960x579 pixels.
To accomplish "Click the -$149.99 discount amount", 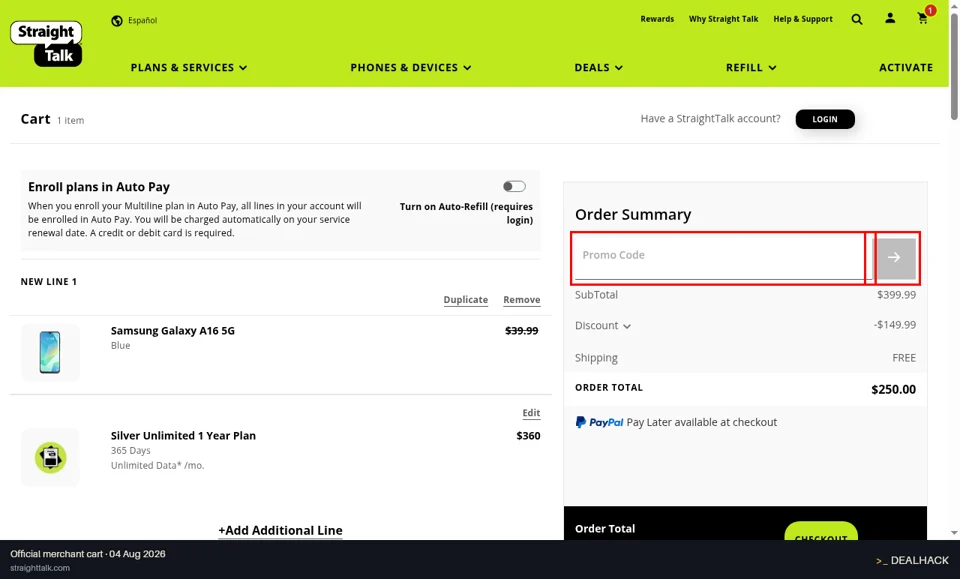I will click(x=894, y=325).
